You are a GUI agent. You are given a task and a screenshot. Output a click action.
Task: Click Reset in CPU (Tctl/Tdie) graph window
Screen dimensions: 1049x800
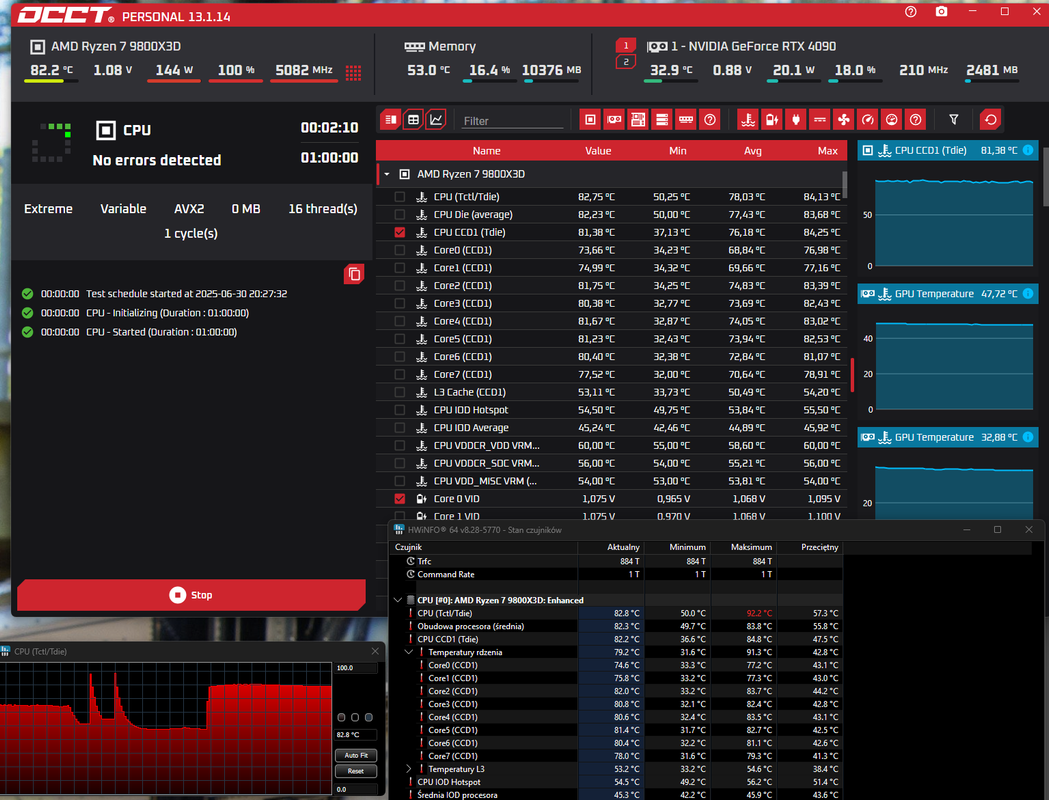(x=356, y=771)
